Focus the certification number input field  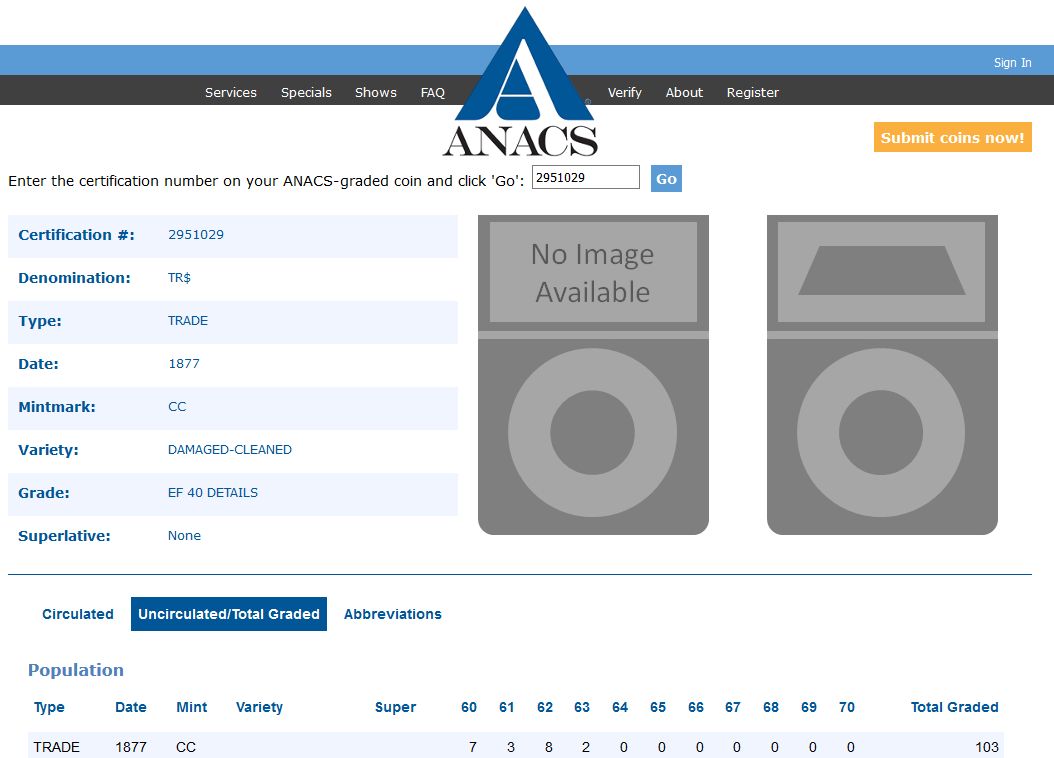tap(585, 177)
